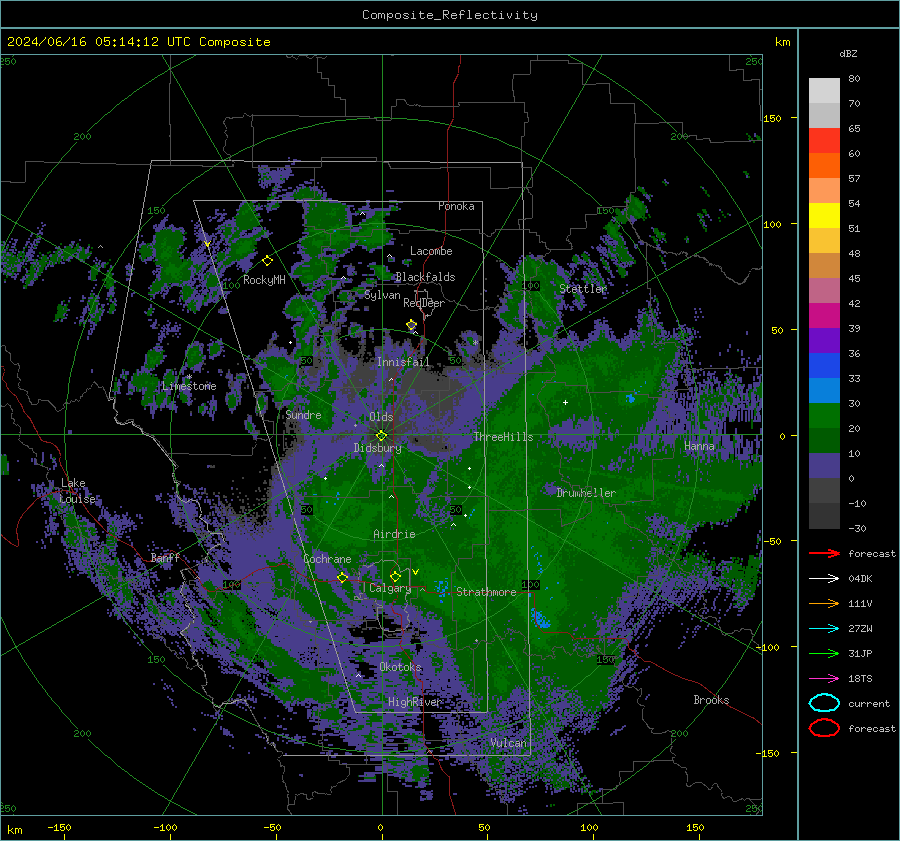This screenshot has width=900, height=841.
Task: Select the purple 36-39 dBZ swatch
Action: coord(824,341)
